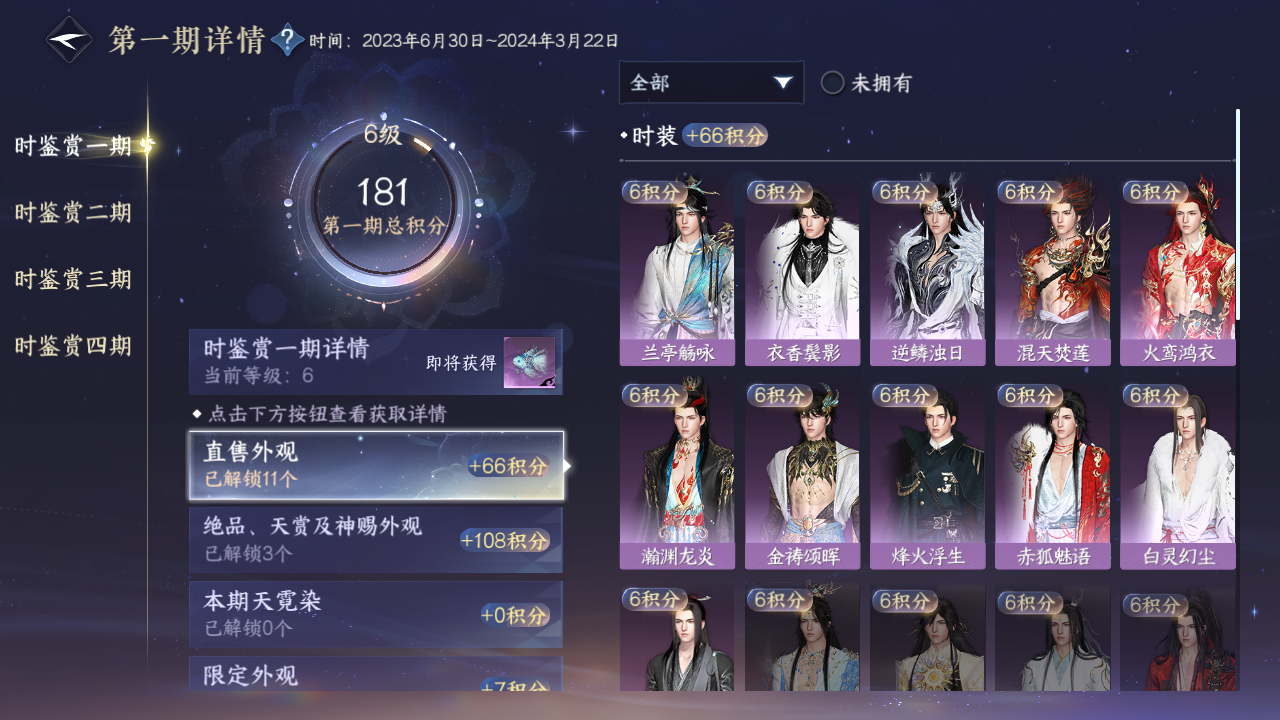Switch to 时鉴赏二期 tab
Image resolution: width=1280 pixels, height=720 pixels.
tap(73, 213)
